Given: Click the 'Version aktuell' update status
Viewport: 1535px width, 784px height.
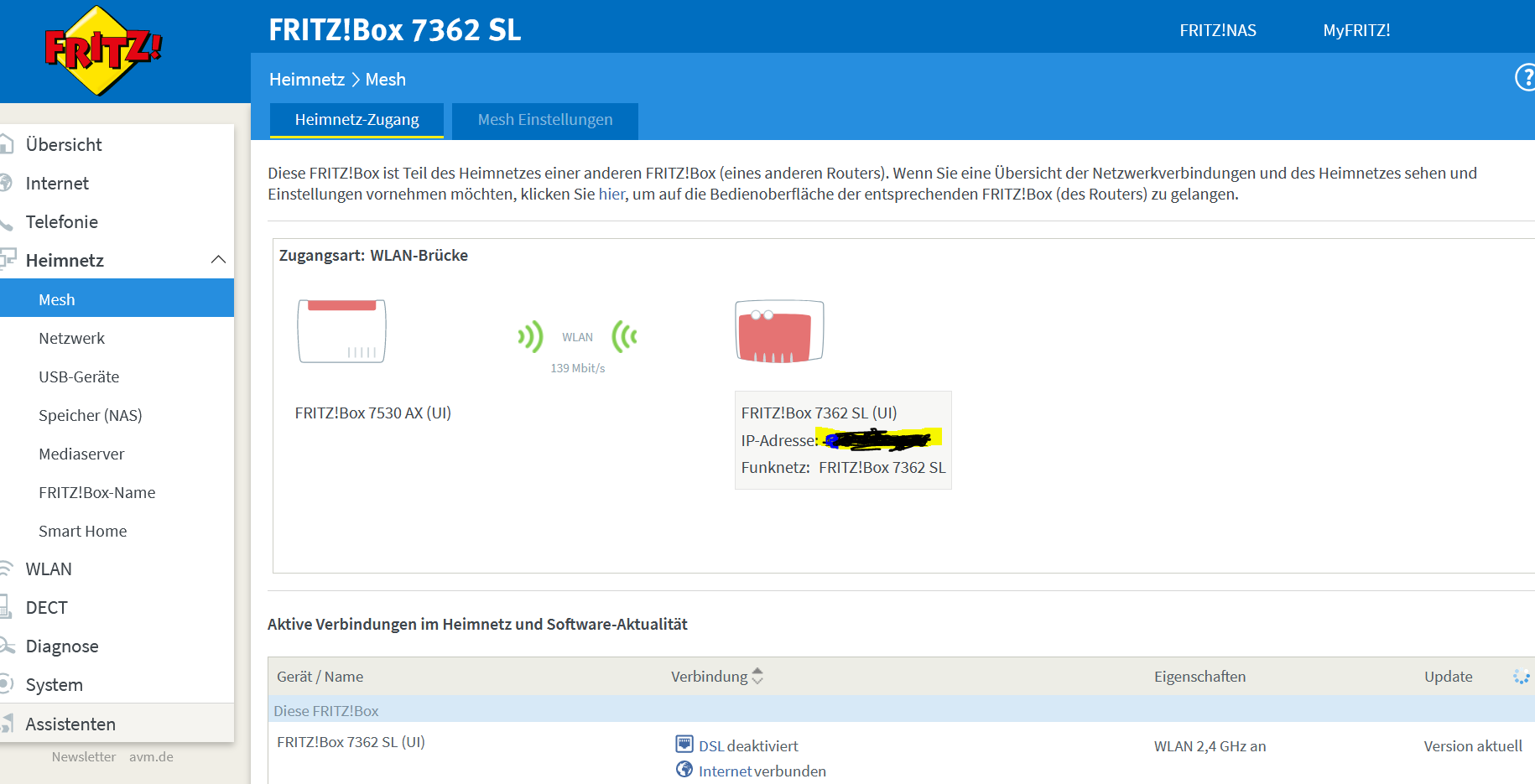Looking at the screenshot, I should [x=1473, y=746].
